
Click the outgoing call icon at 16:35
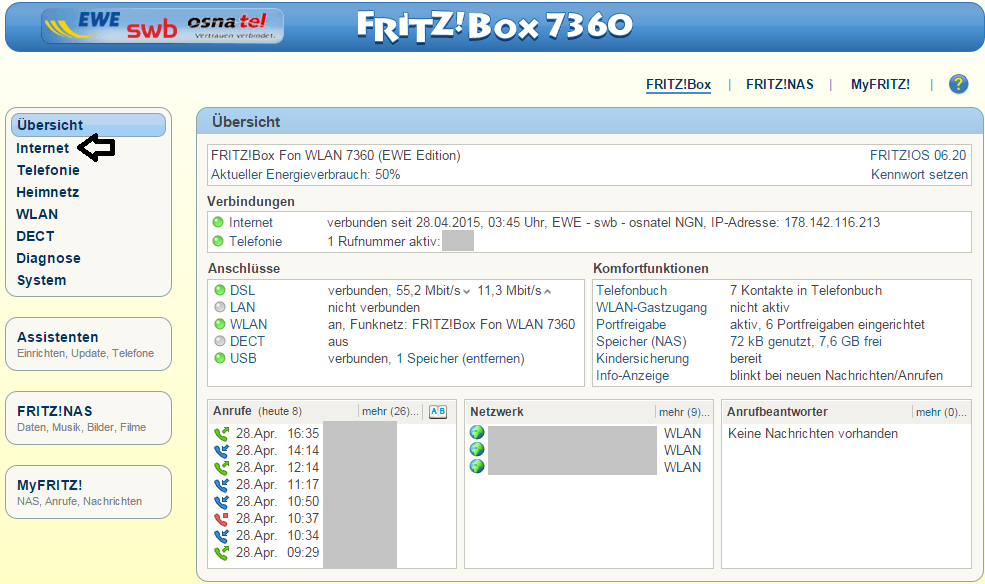tap(222, 434)
